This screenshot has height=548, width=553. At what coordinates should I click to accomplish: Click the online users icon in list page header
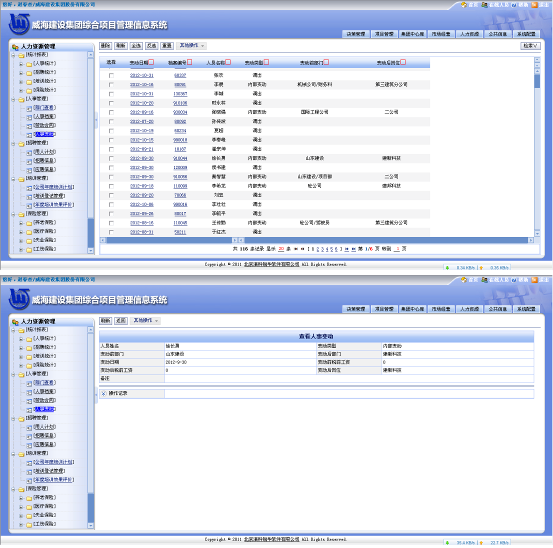(484, 5)
